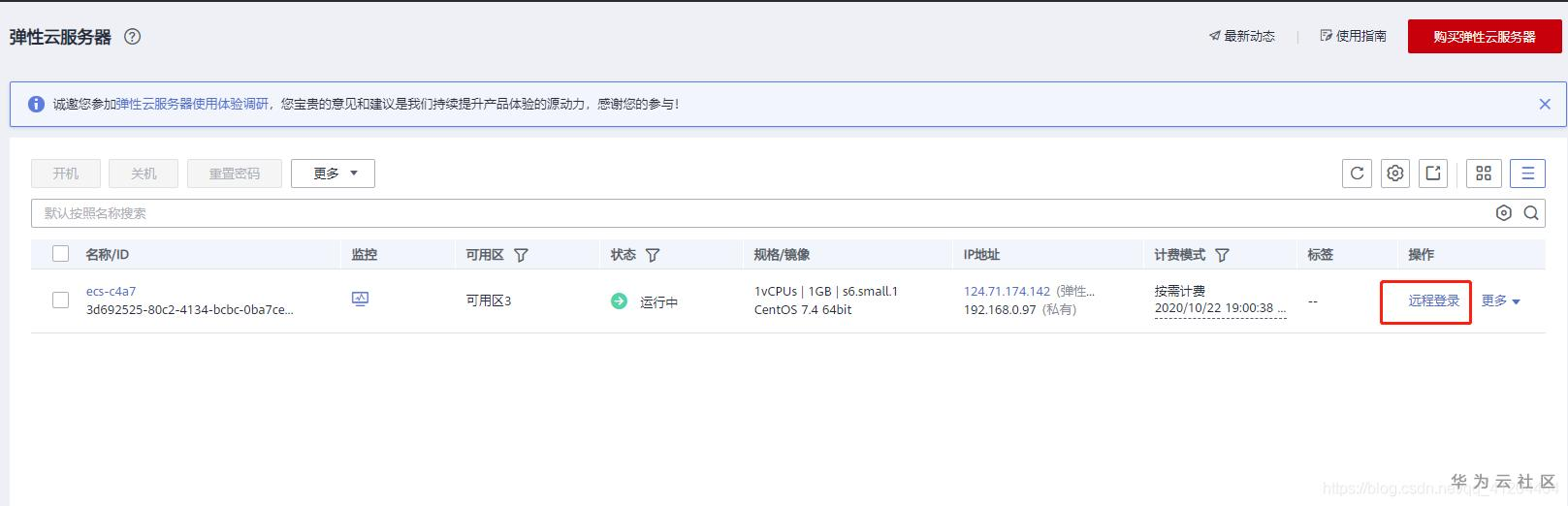Click the 1vCPUs | 1GB | s6.small.1 spec text

point(826,291)
